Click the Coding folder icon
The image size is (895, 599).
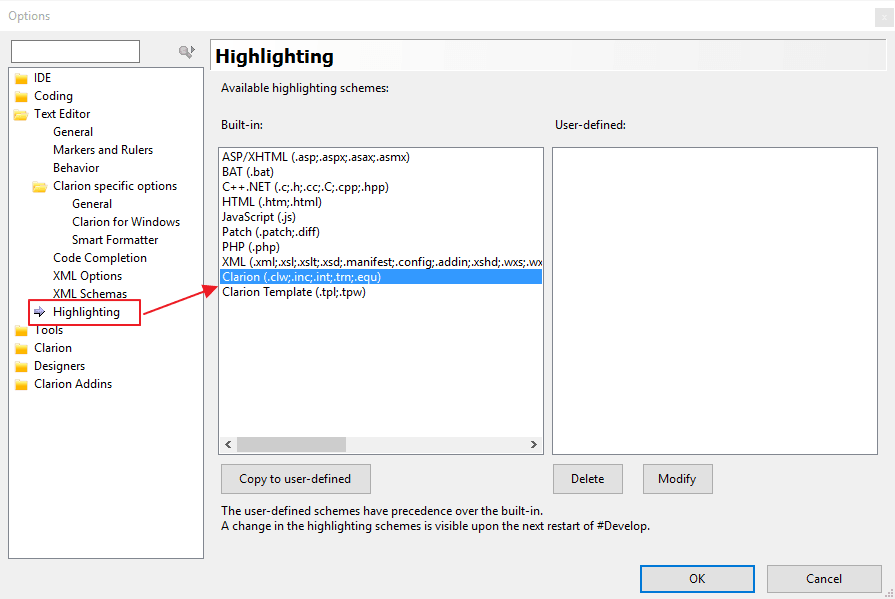21,97
